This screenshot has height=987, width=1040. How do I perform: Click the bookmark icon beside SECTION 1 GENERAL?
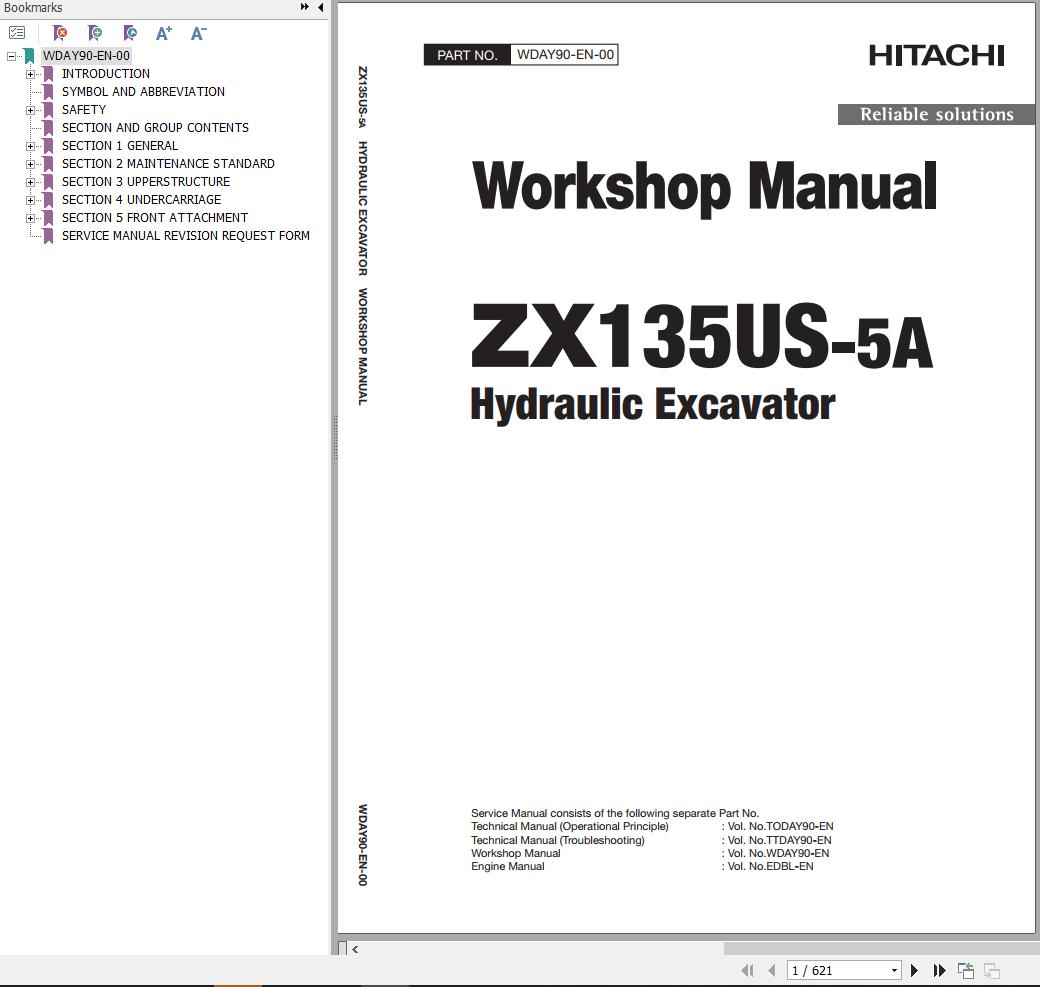point(48,146)
